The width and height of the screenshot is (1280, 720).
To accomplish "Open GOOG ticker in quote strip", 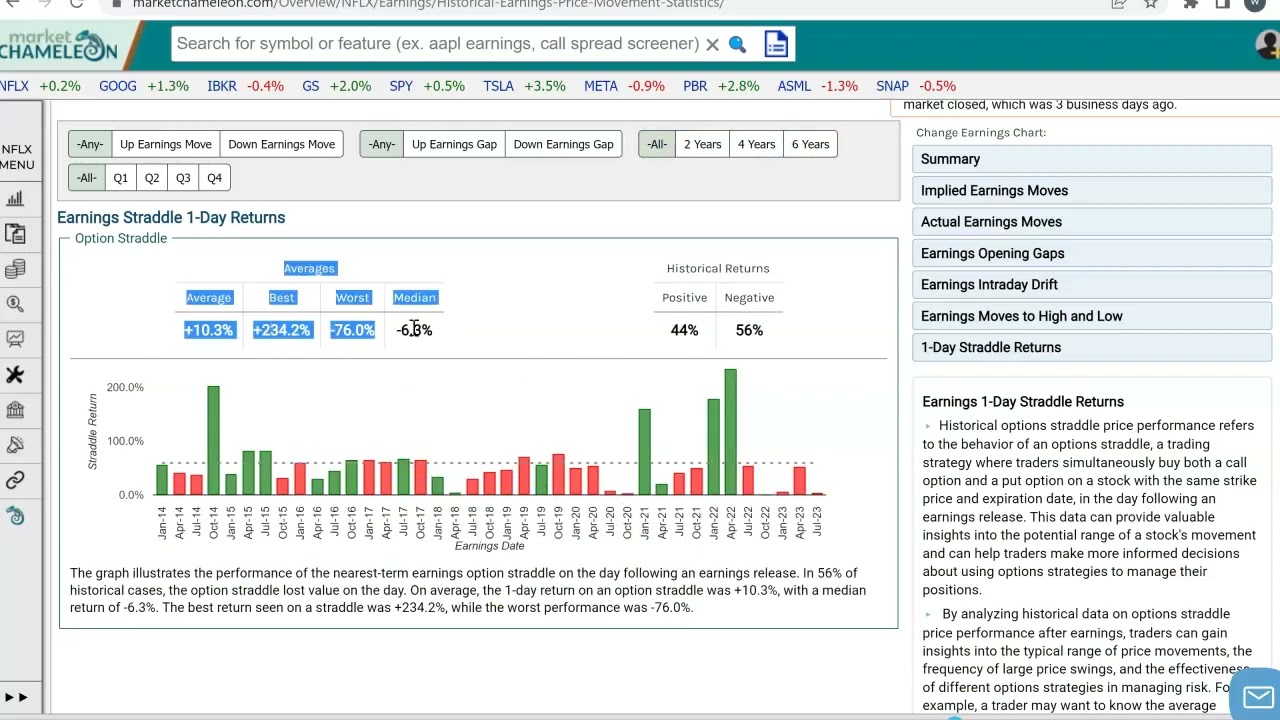I will point(118,86).
